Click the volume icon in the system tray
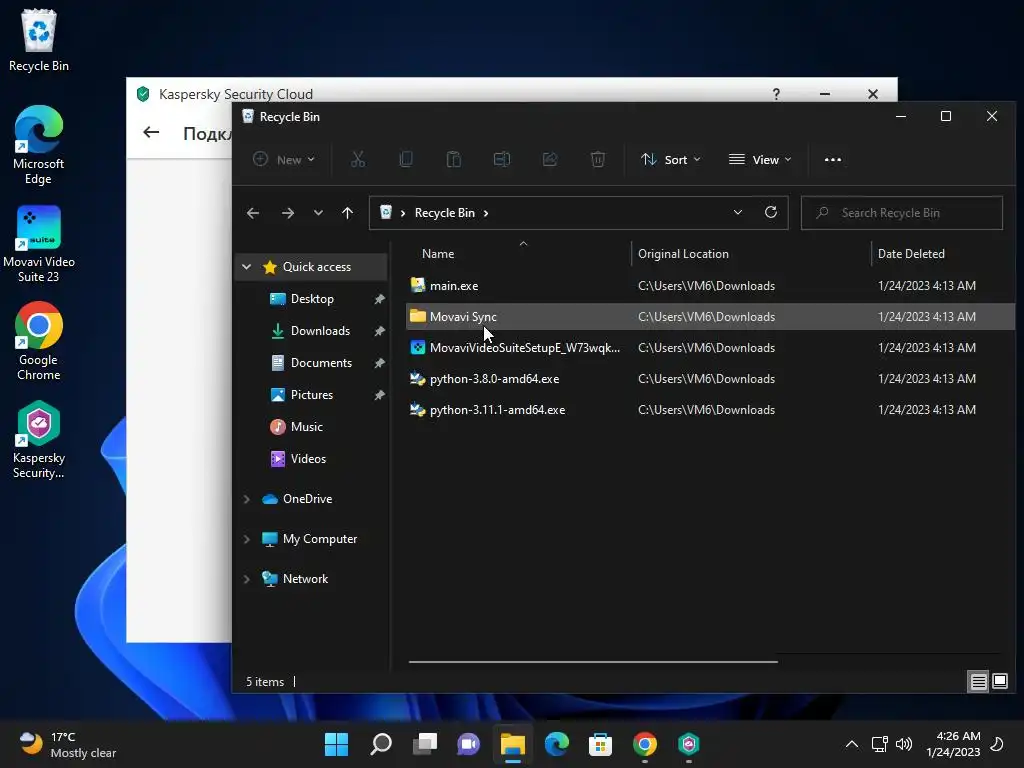 tap(904, 744)
